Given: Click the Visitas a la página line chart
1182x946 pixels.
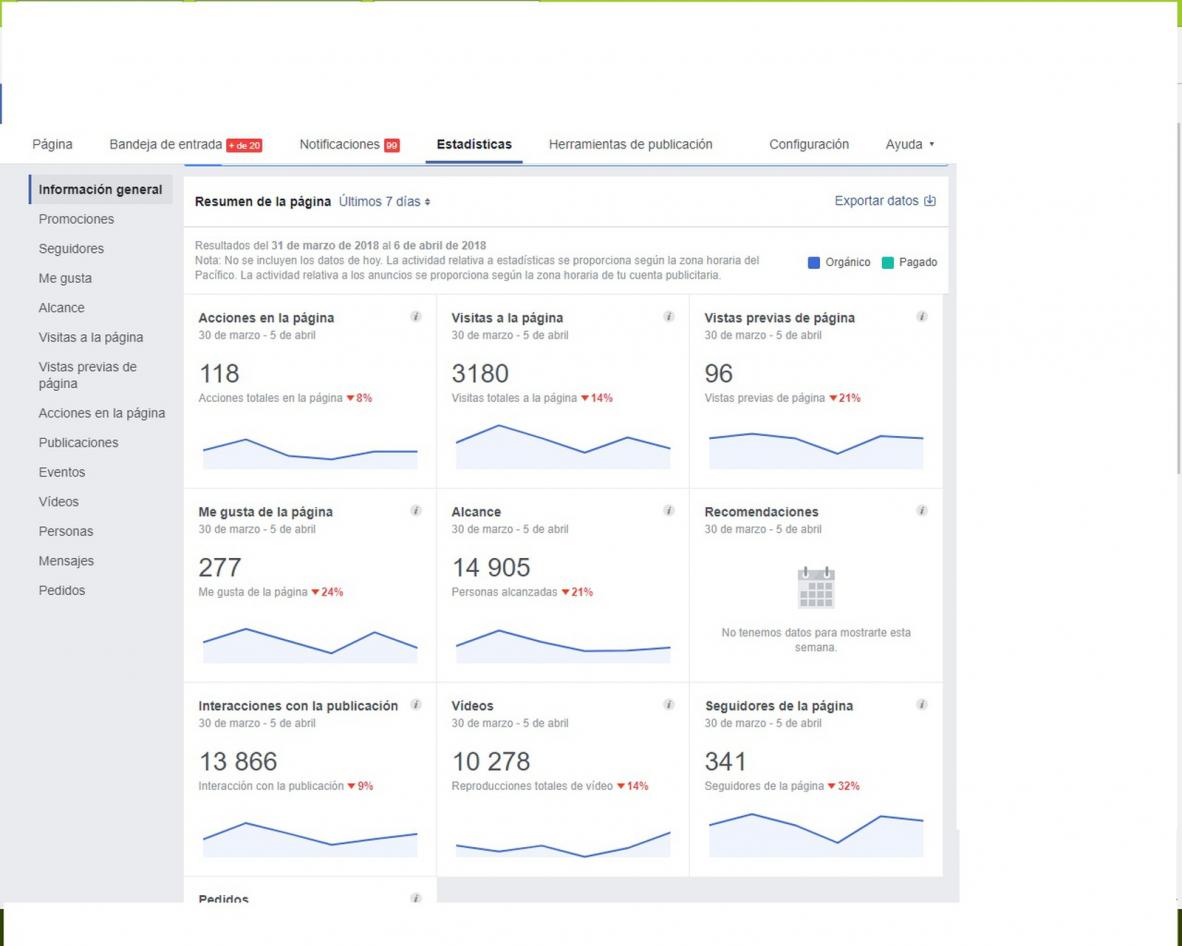Looking at the screenshot, I should [563, 447].
